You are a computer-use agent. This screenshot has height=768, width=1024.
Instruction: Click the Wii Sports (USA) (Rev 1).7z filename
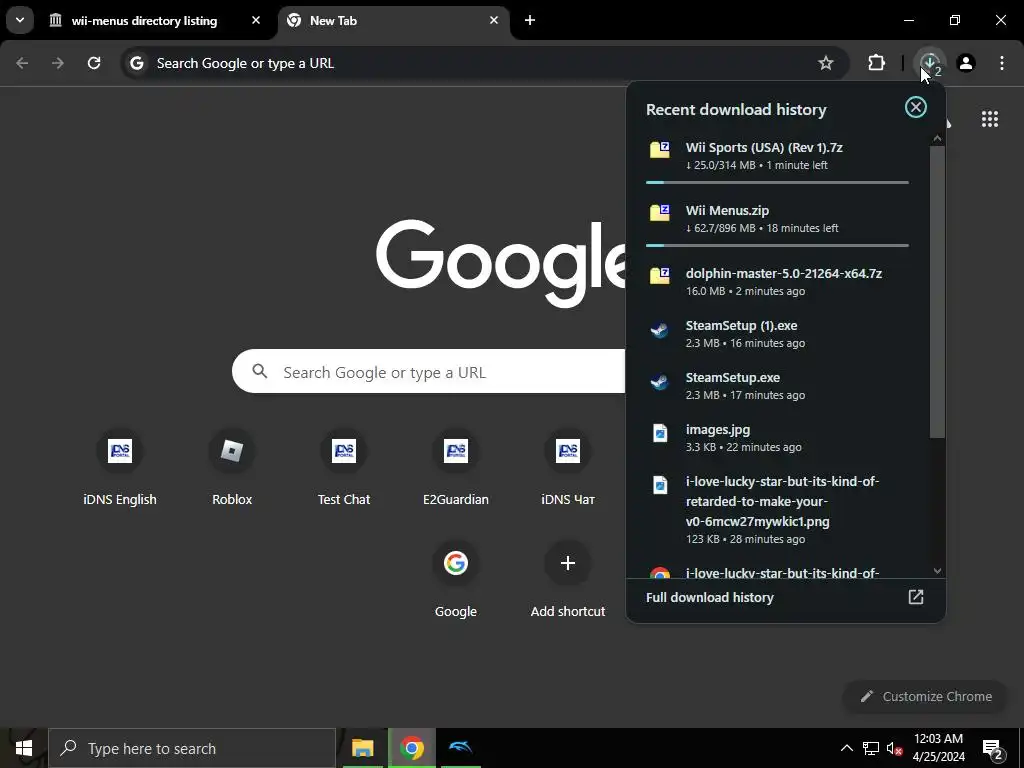(x=764, y=148)
